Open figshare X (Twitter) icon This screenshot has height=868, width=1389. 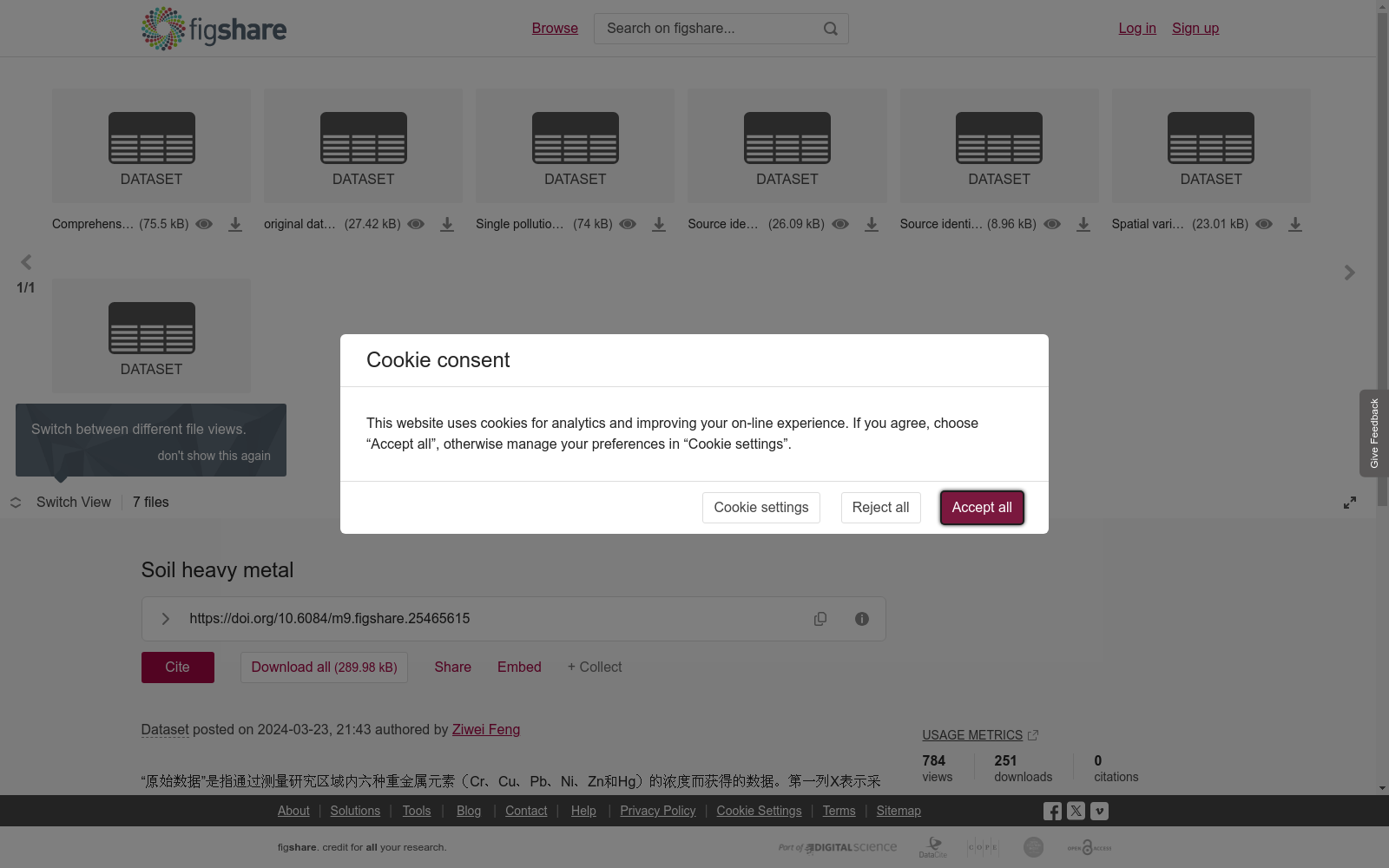coord(1076,812)
